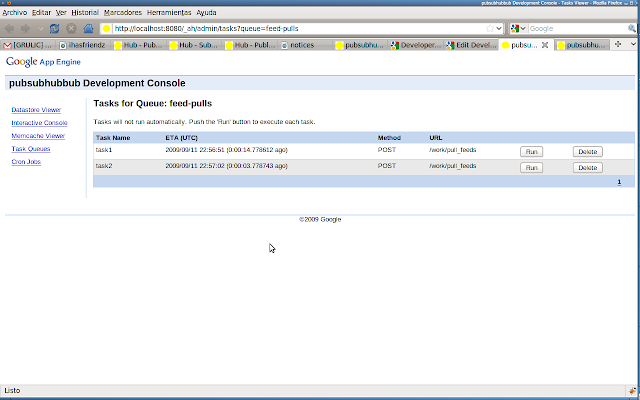
Task: Open the back/forward history dropdown arrow
Action: point(40,29)
